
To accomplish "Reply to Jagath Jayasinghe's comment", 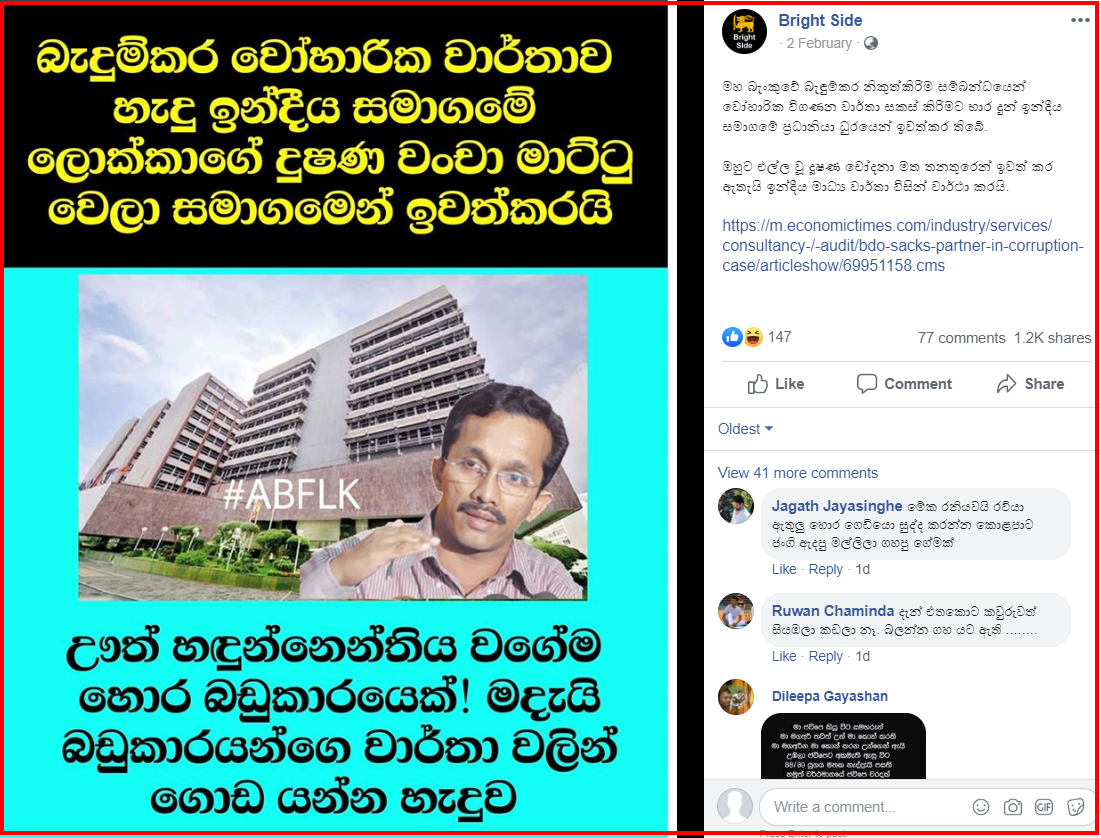I will point(825,569).
